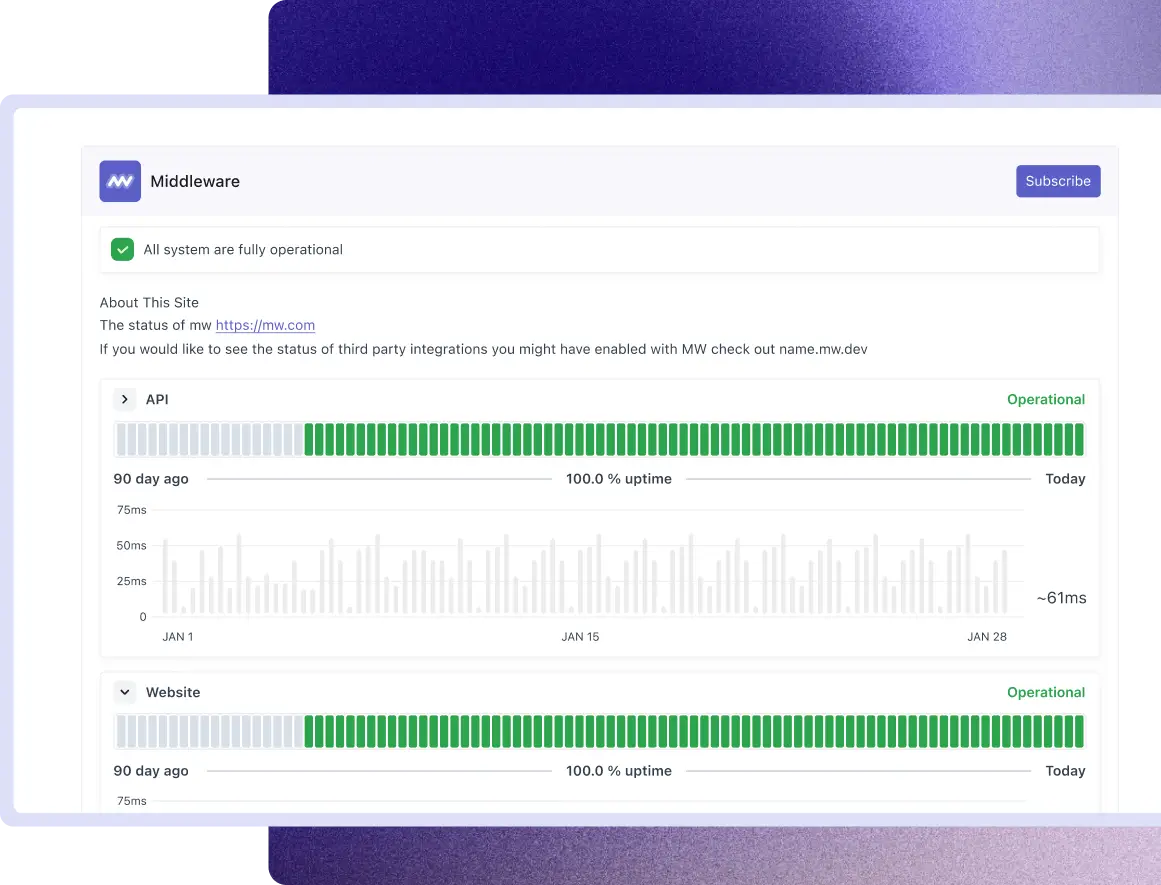This screenshot has height=885, width=1161.
Task: Click the Website section title
Action: [x=173, y=692]
